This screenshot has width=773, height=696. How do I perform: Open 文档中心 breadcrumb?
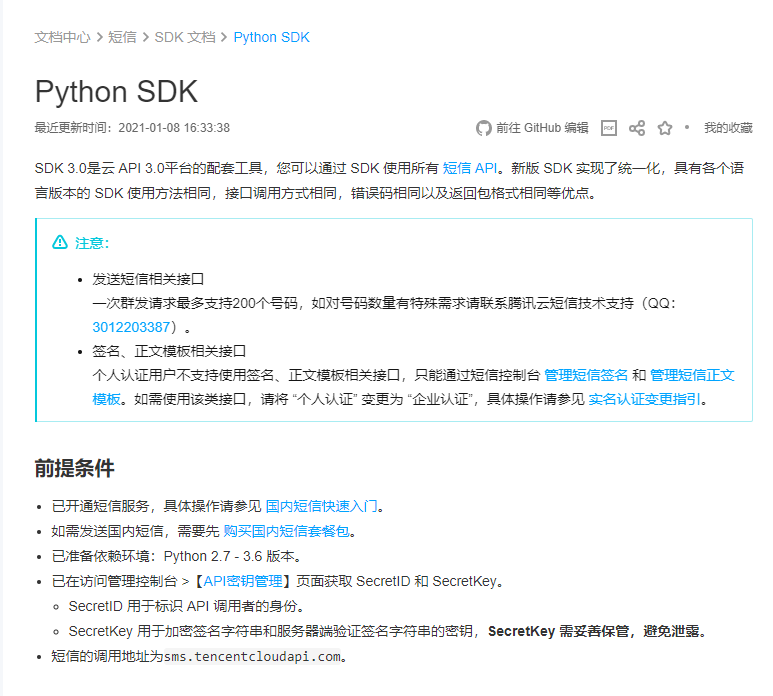point(63,37)
